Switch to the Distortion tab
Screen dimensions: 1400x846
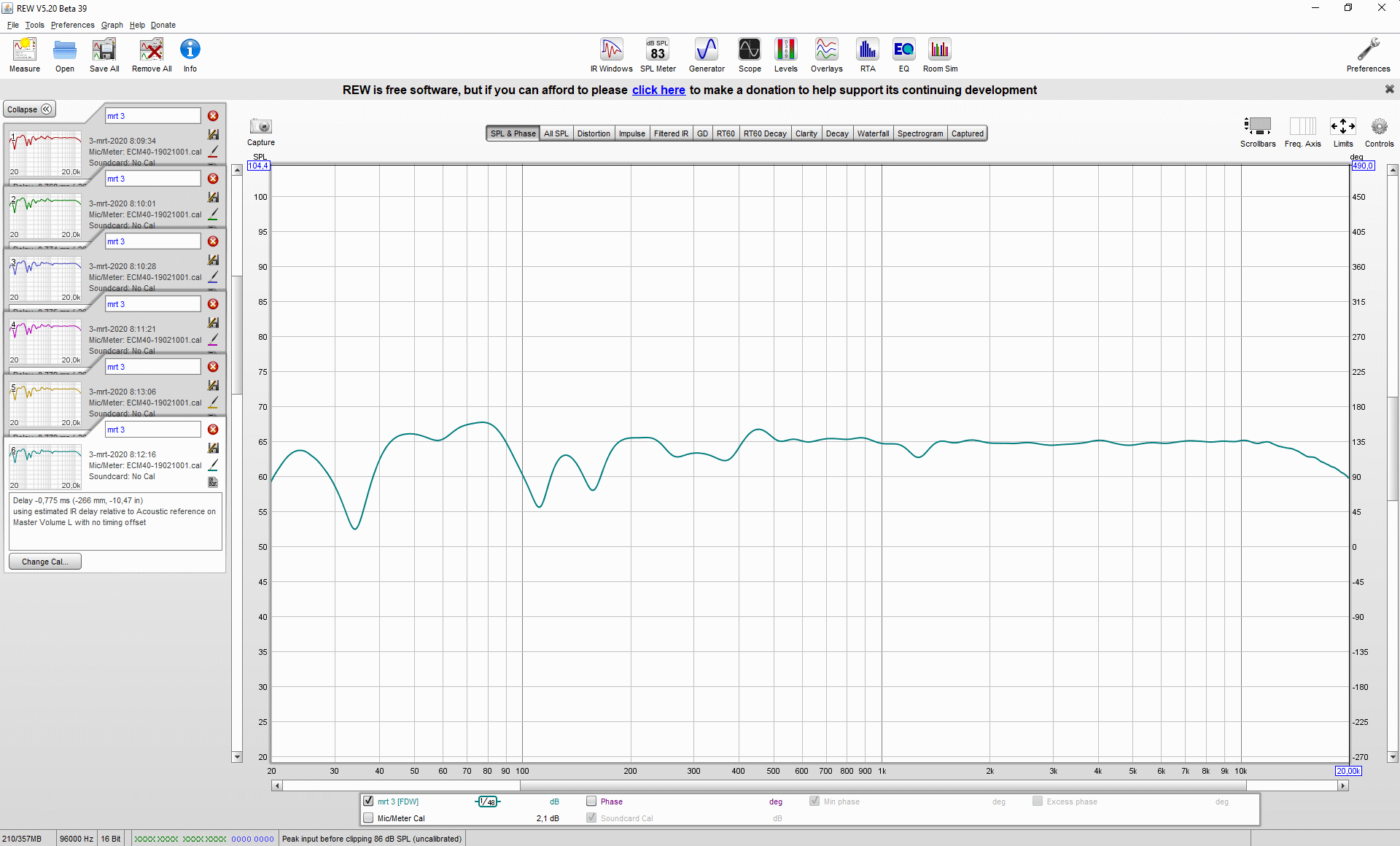[x=594, y=133]
